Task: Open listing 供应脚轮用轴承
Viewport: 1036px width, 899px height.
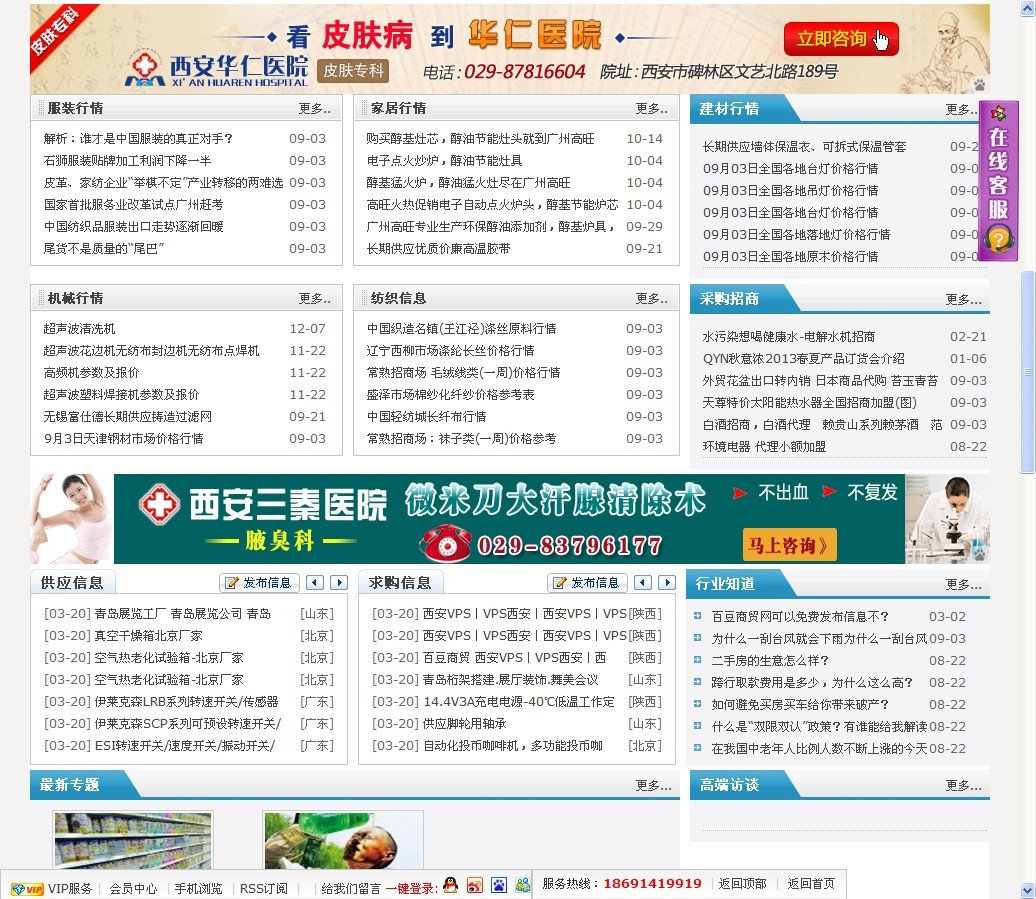Action: click(464, 724)
